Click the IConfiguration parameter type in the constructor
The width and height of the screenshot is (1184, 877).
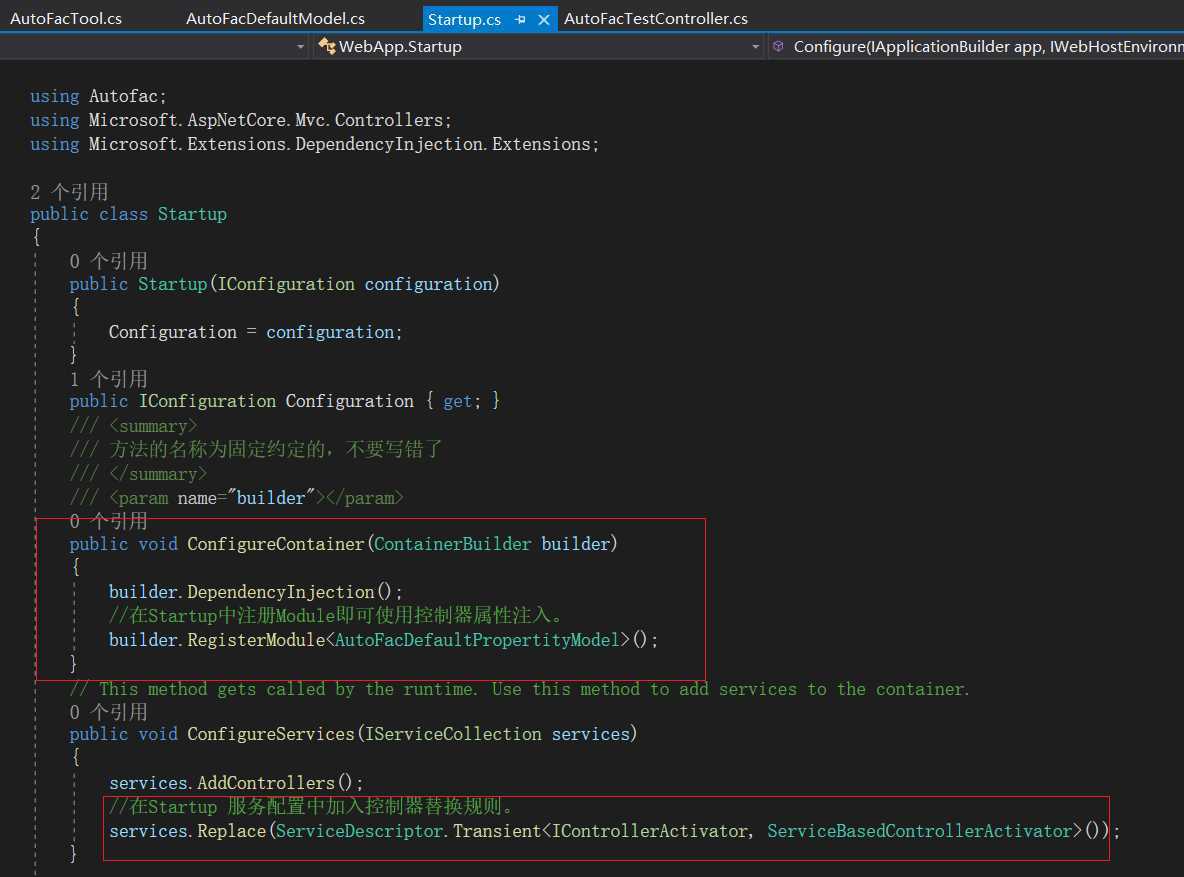tap(286, 284)
